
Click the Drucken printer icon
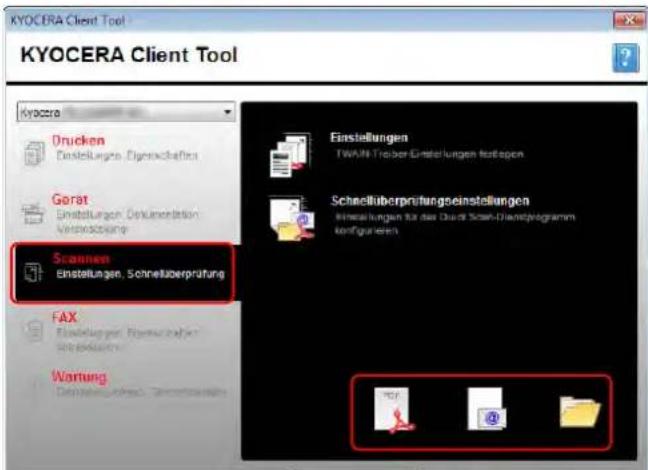coord(34,153)
